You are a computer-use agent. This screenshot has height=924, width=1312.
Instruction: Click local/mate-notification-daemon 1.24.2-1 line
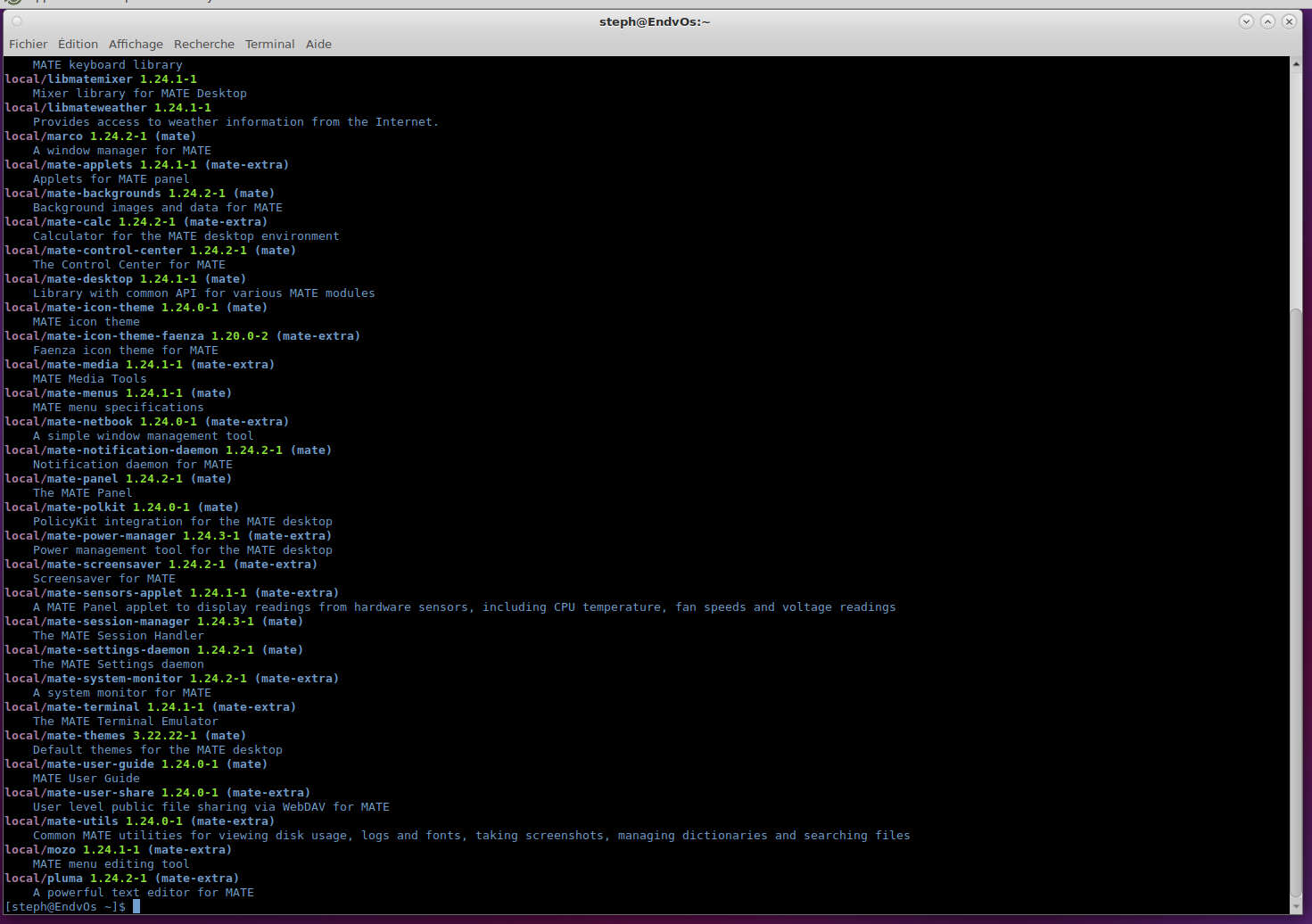pyautogui.click(x=169, y=450)
